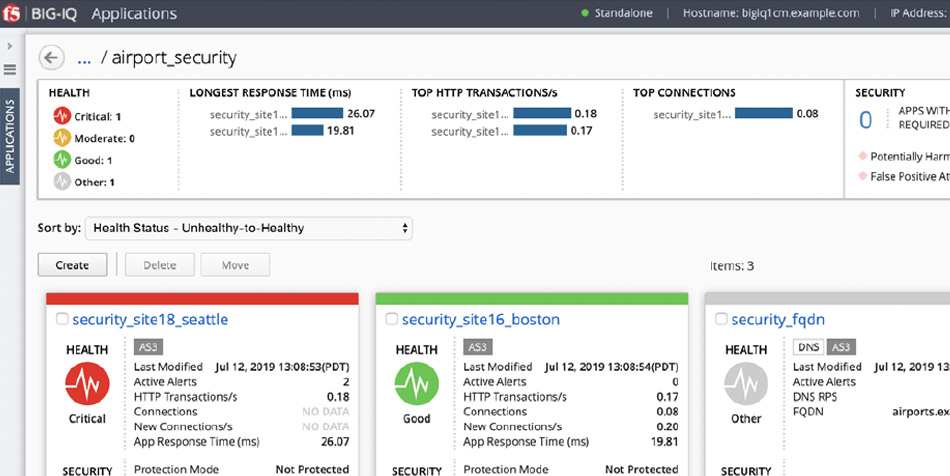Click the AS3 badge on boston card
The width and height of the screenshot is (950, 476).
478,347
